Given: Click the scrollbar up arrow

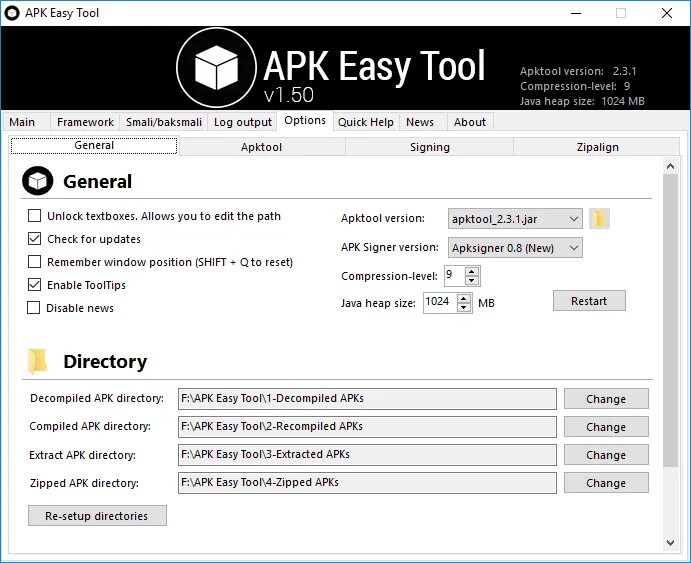Looking at the screenshot, I should [670, 166].
